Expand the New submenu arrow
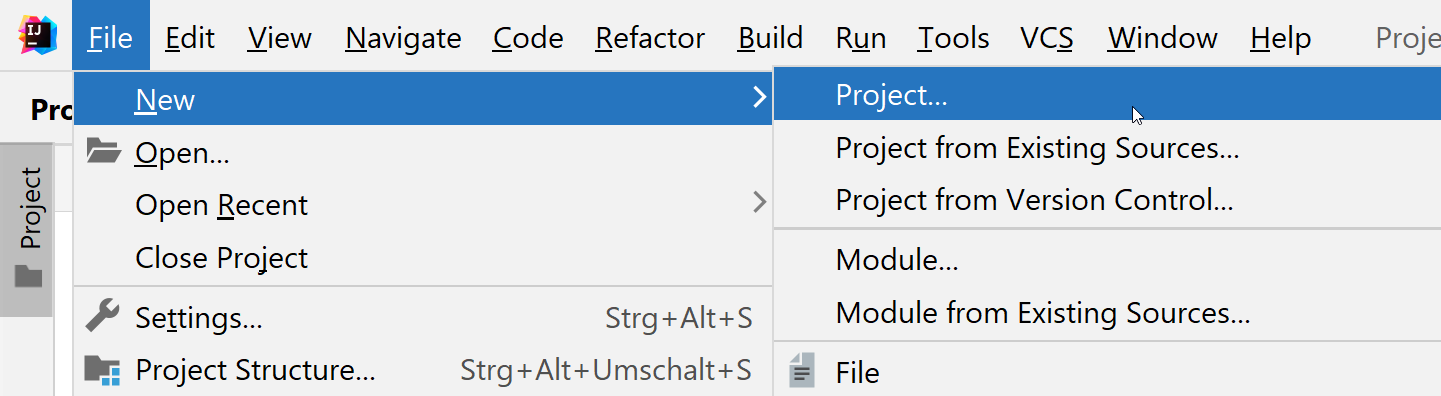The image size is (1441, 396). (x=759, y=98)
